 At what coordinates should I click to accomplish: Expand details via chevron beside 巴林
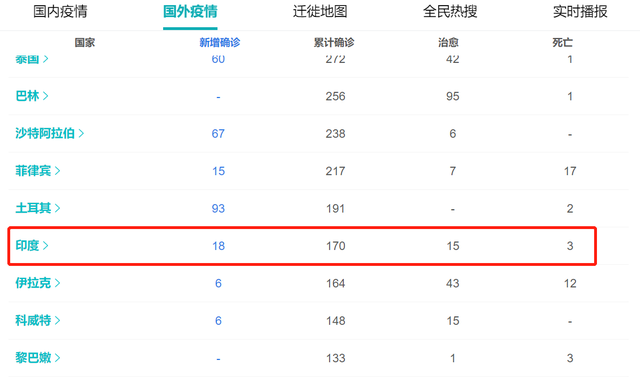click(45, 96)
